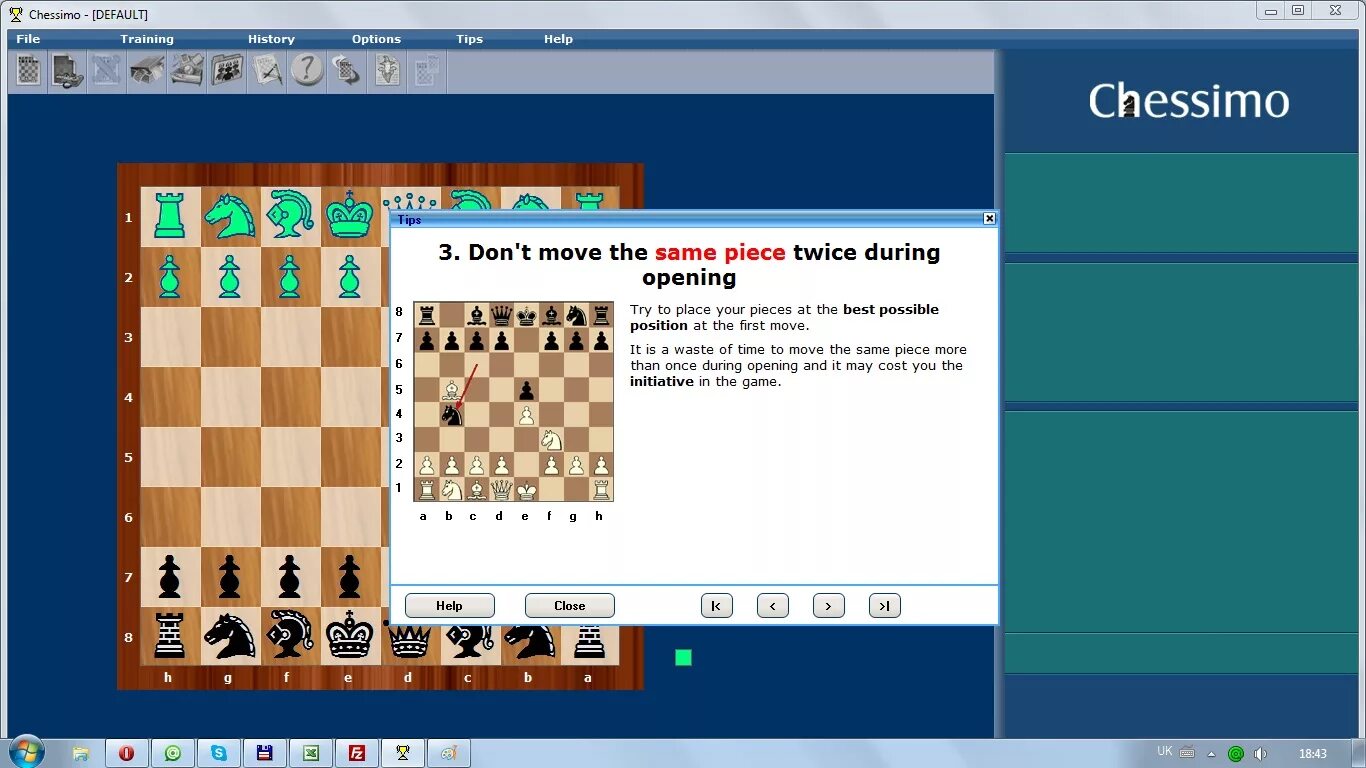Click the notepad with pencil toolbar icon
The width and height of the screenshot is (1366, 768).
point(267,71)
